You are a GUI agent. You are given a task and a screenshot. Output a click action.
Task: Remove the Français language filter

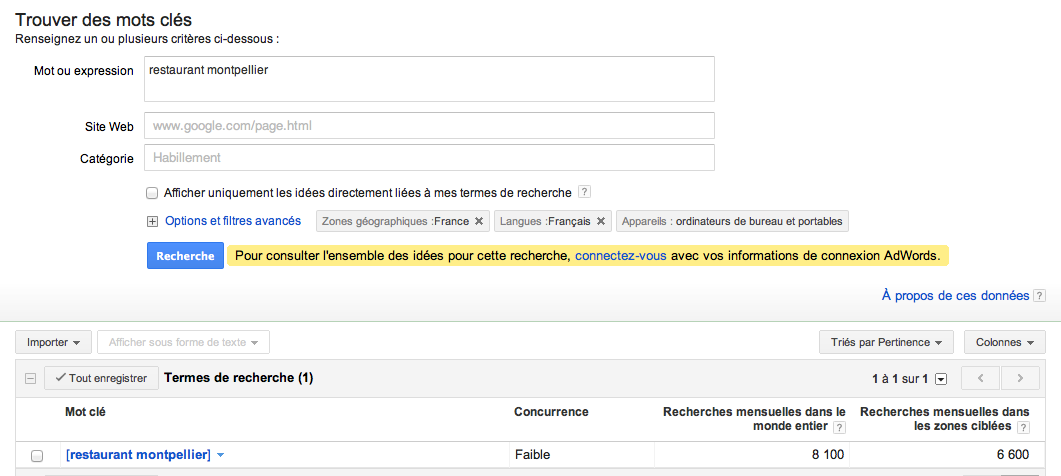click(601, 221)
